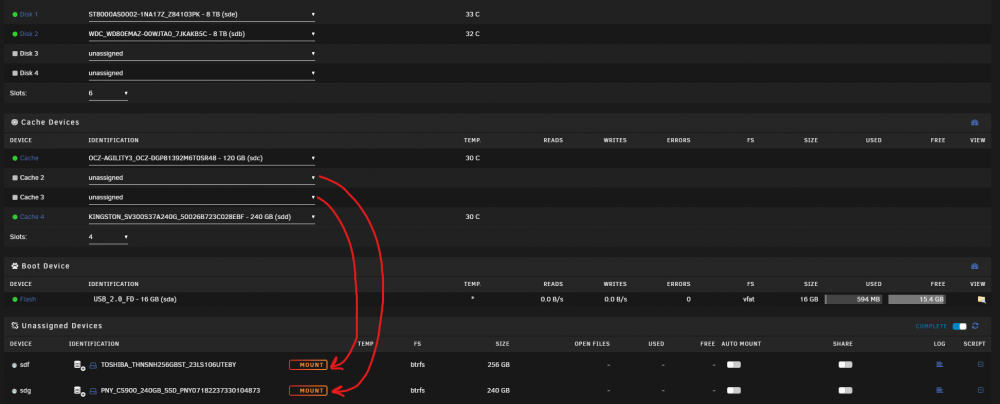Click the green status dot for Cache 4

pyautogui.click(x=15, y=217)
